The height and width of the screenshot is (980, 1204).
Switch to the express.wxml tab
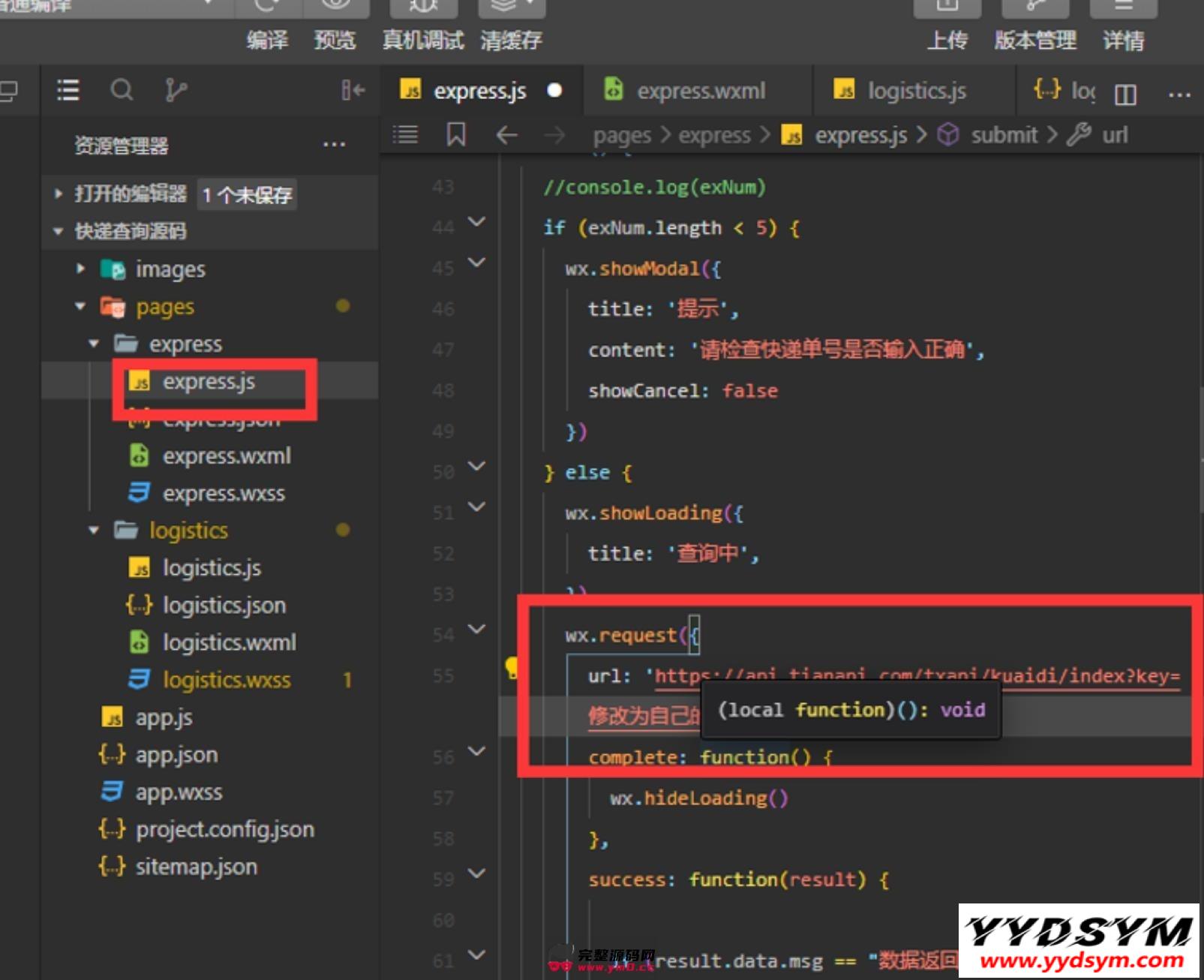698,90
